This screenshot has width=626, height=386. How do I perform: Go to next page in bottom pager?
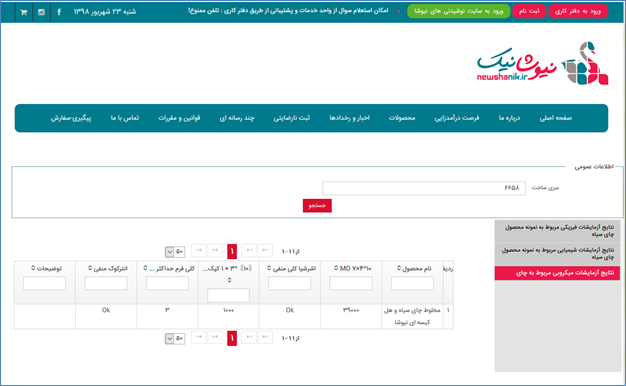point(215,337)
